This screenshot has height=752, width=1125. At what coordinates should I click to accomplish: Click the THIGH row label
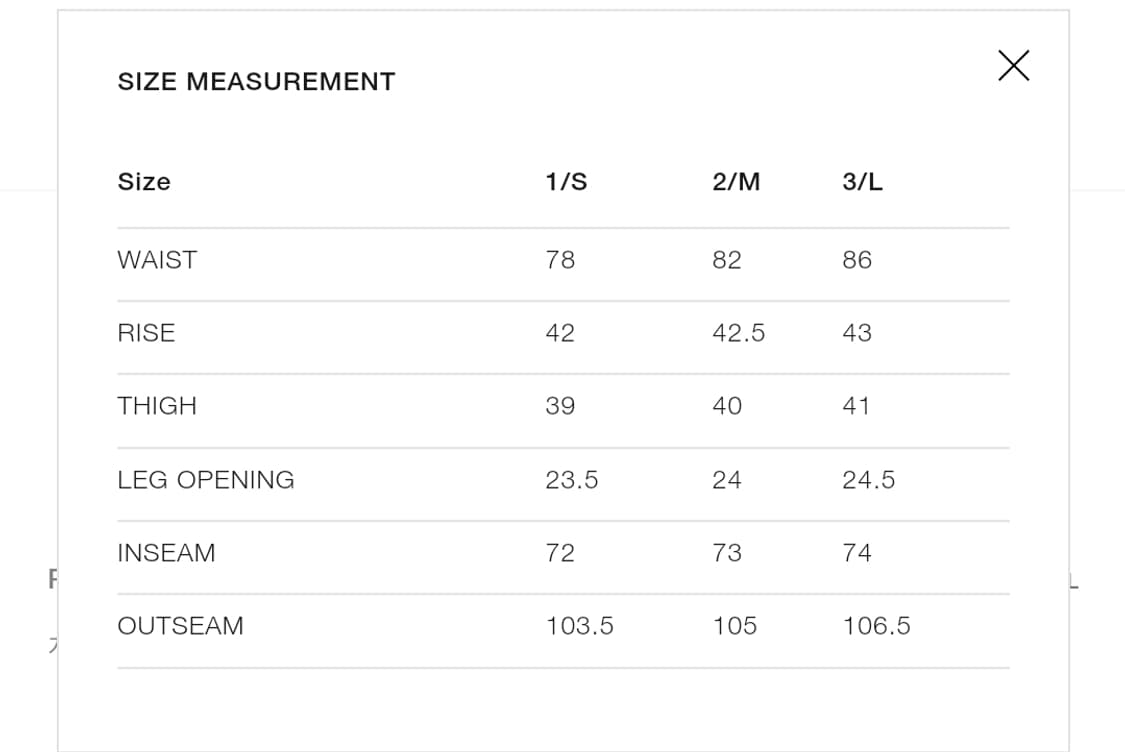[x=157, y=406]
